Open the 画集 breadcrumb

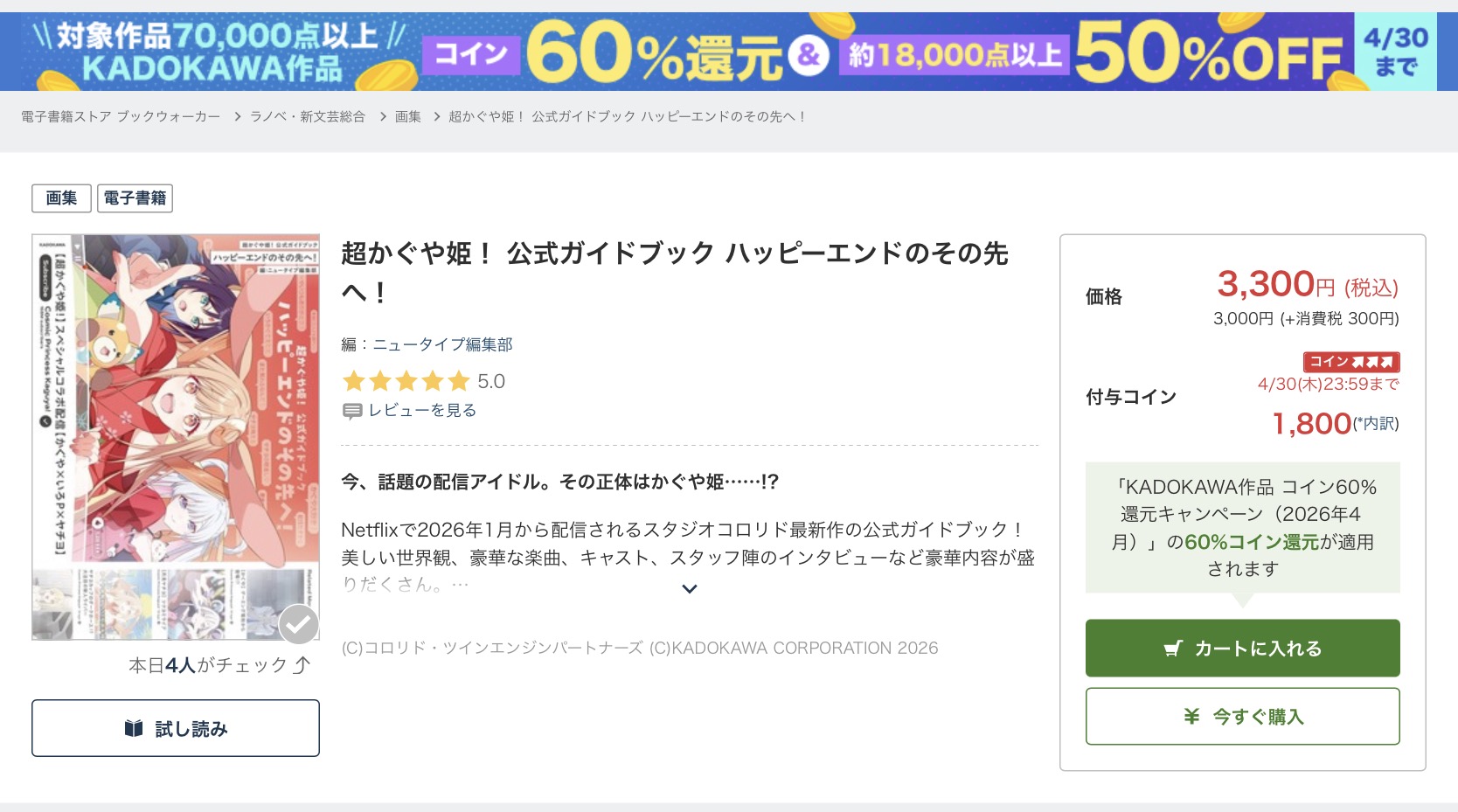(407, 116)
